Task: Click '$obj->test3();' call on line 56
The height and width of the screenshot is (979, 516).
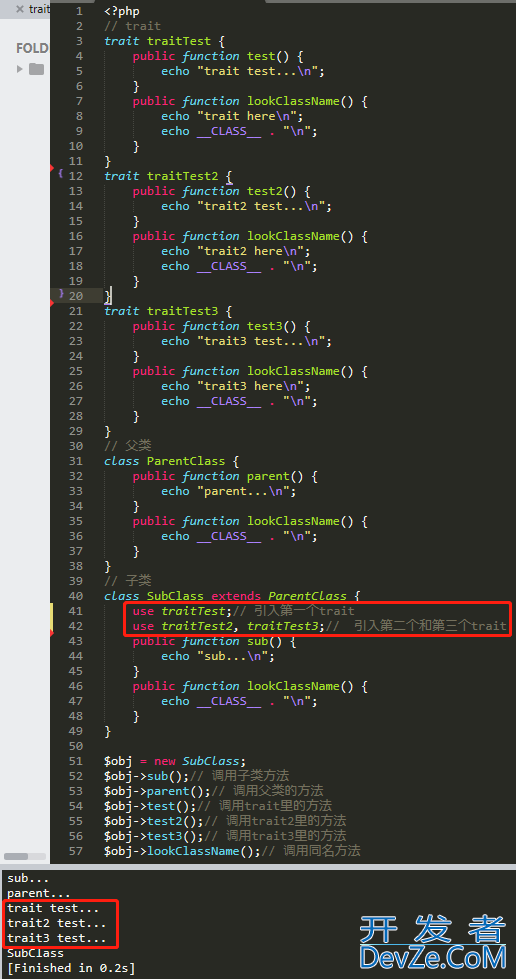Action: coord(154,836)
